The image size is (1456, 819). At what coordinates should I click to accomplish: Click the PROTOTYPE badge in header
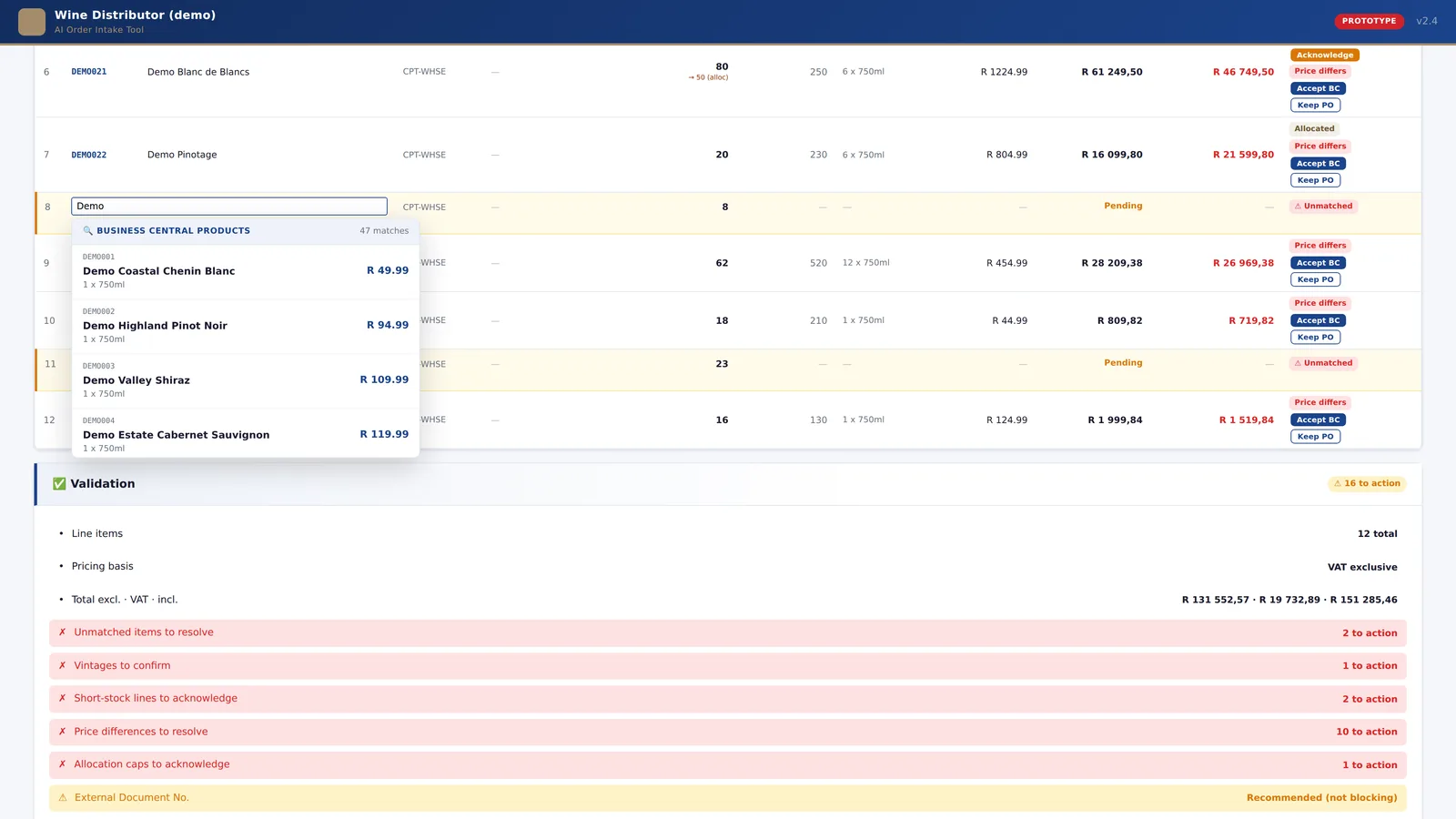click(1369, 21)
